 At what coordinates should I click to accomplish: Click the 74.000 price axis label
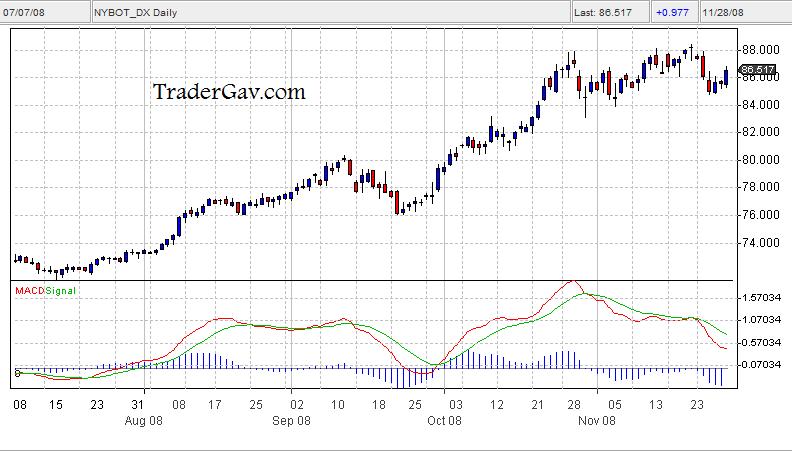[760, 243]
